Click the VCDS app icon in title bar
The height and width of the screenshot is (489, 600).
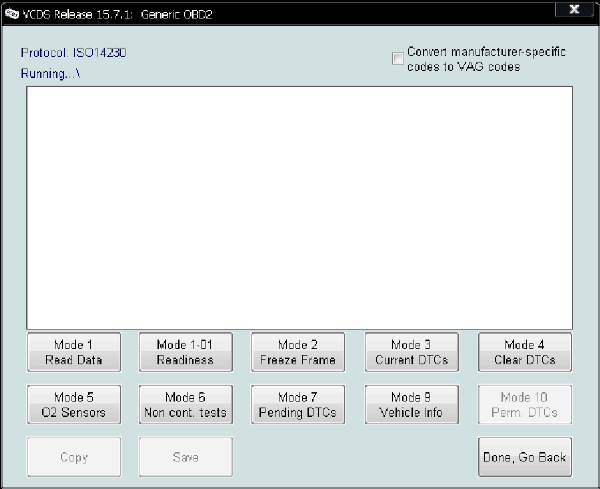(11, 15)
